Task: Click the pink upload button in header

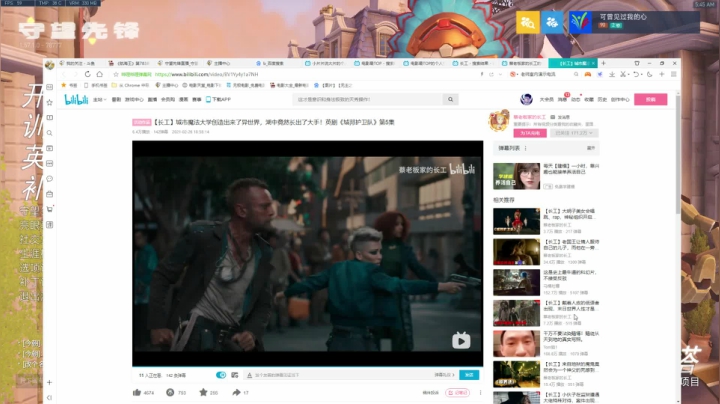Action: point(651,99)
